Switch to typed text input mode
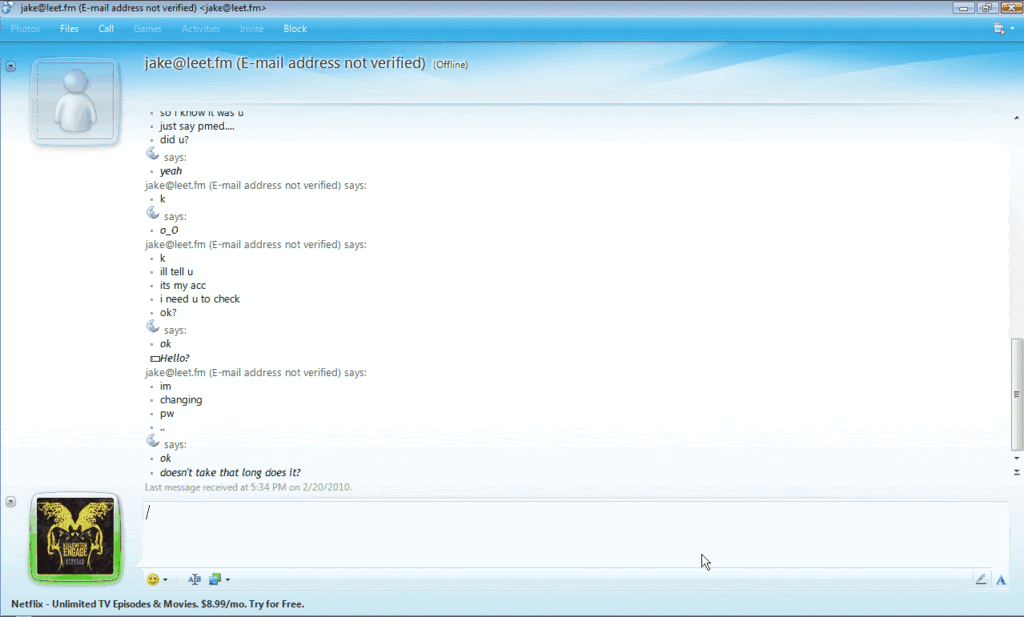The width and height of the screenshot is (1024, 617). (1000, 579)
